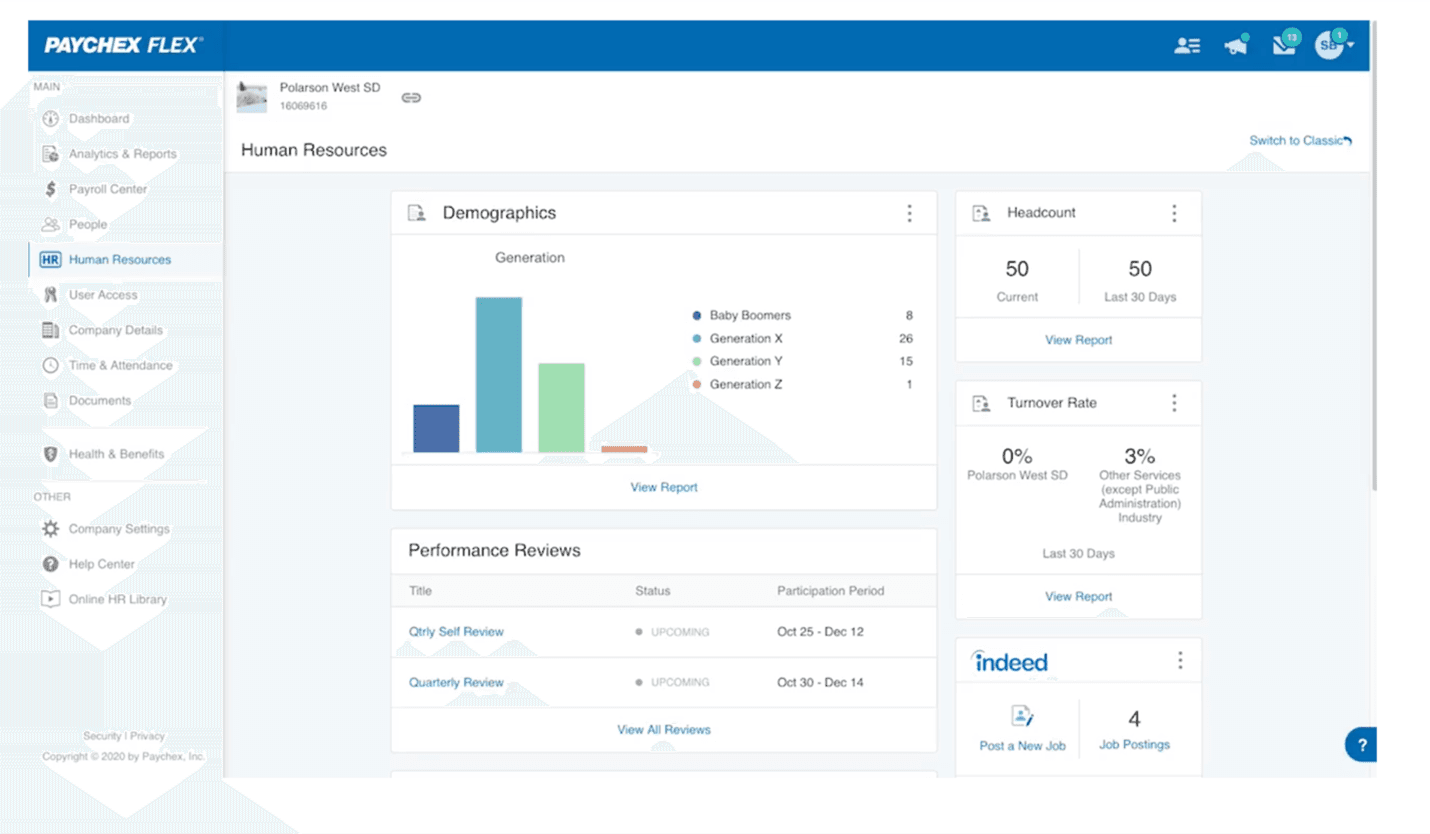Go to Analytics & Reports

(x=122, y=154)
